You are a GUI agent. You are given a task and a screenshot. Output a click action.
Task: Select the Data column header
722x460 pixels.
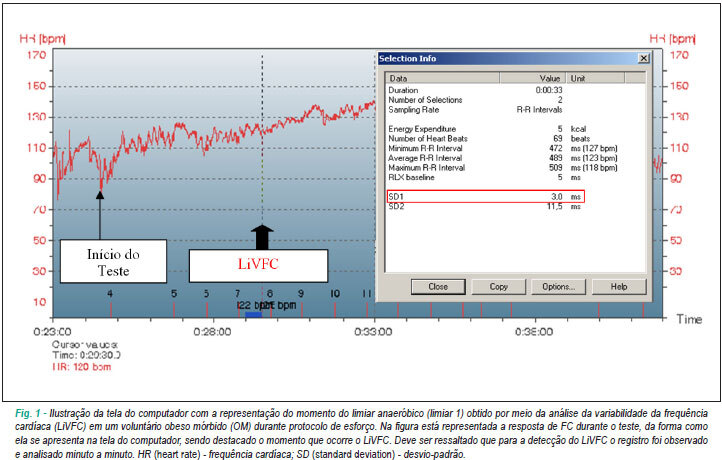click(443, 78)
